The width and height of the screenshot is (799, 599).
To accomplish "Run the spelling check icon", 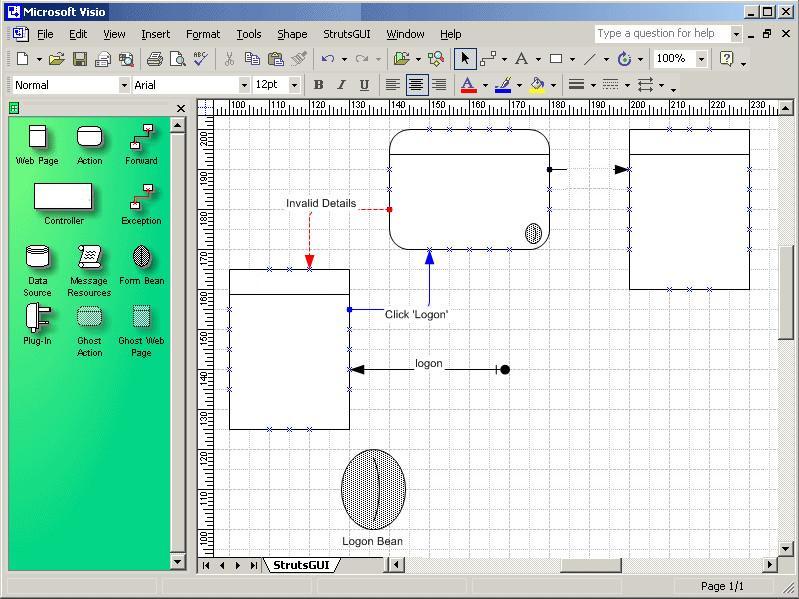I will click(x=200, y=59).
